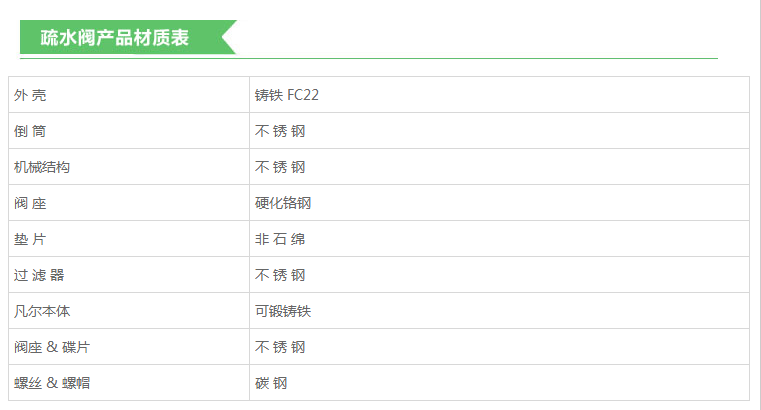Select the 可锻铸铁 material cell

pyautogui.click(x=283, y=311)
